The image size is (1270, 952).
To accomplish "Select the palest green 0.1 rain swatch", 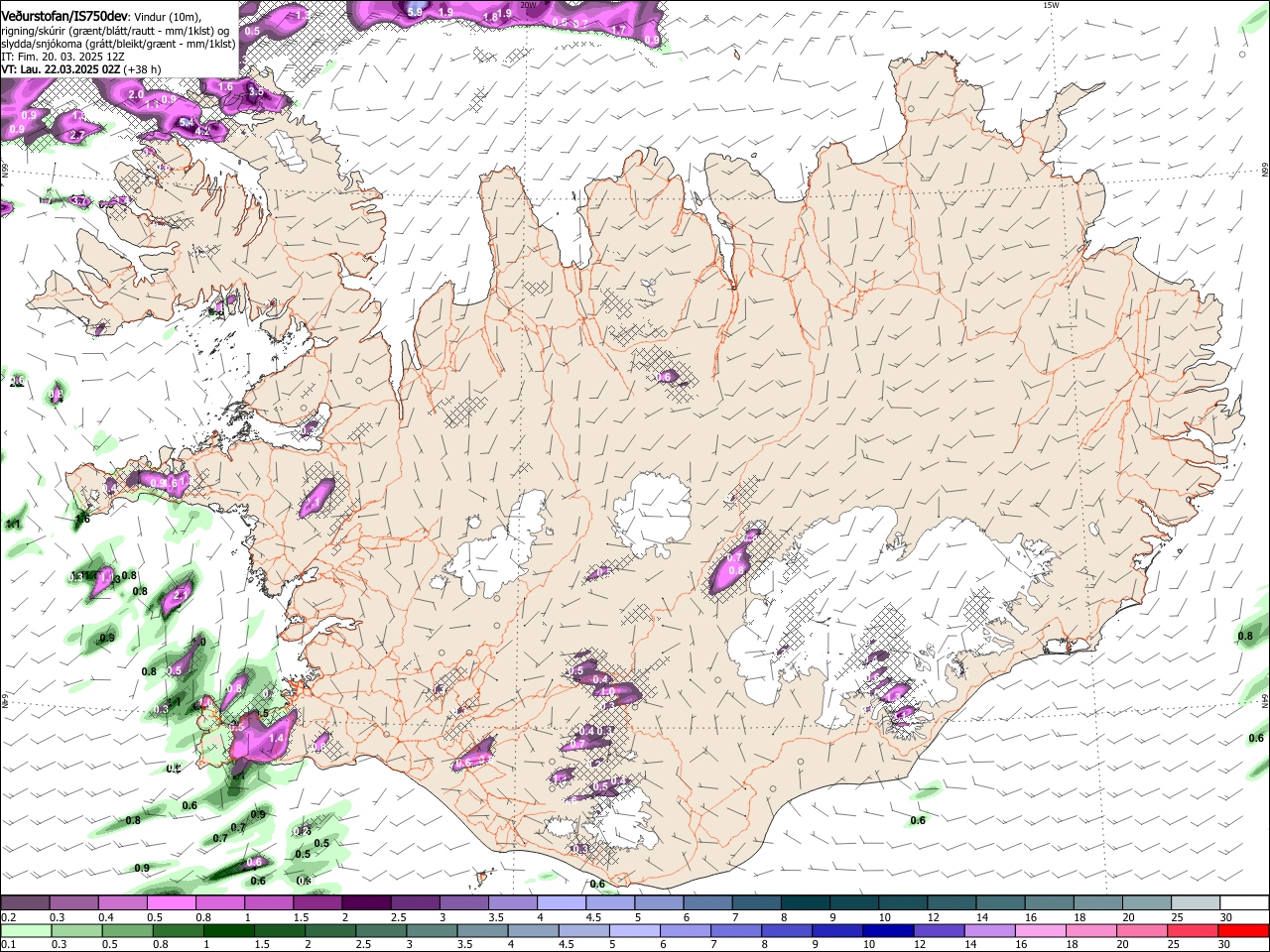I will pyautogui.click(x=25, y=931).
